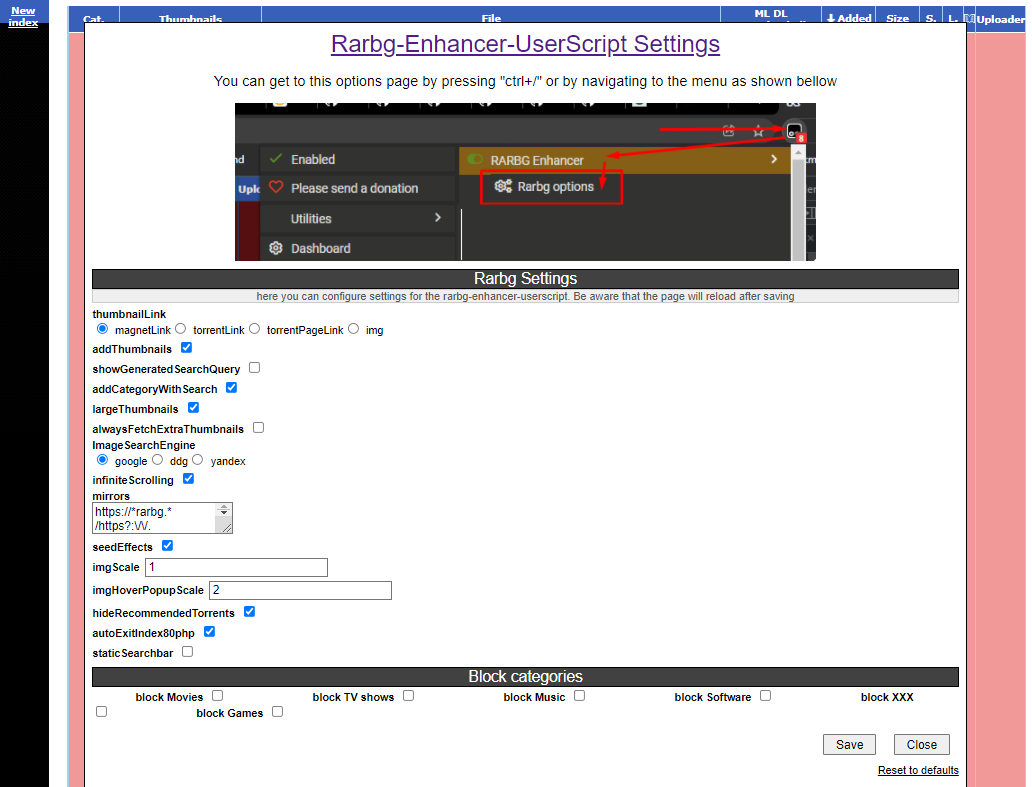Select img for thumbnailLink
This screenshot has height=787, width=1032.
click(353, 328)
